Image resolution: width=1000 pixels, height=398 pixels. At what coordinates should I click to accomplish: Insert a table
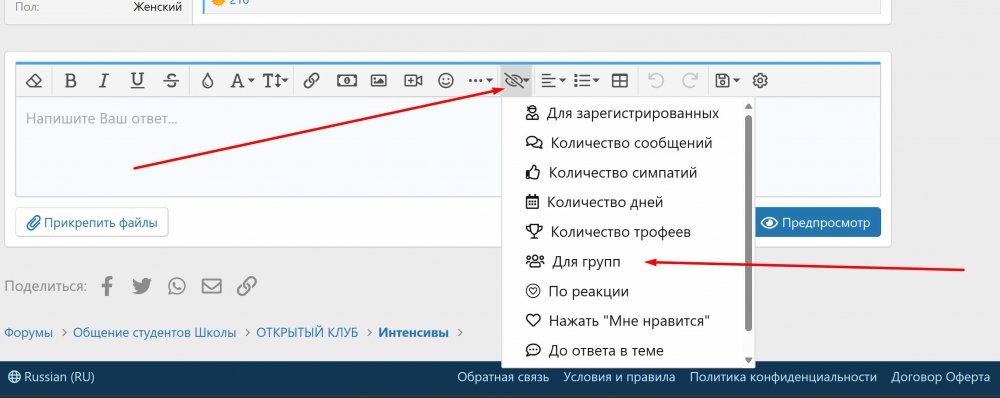tap(620, 81)
